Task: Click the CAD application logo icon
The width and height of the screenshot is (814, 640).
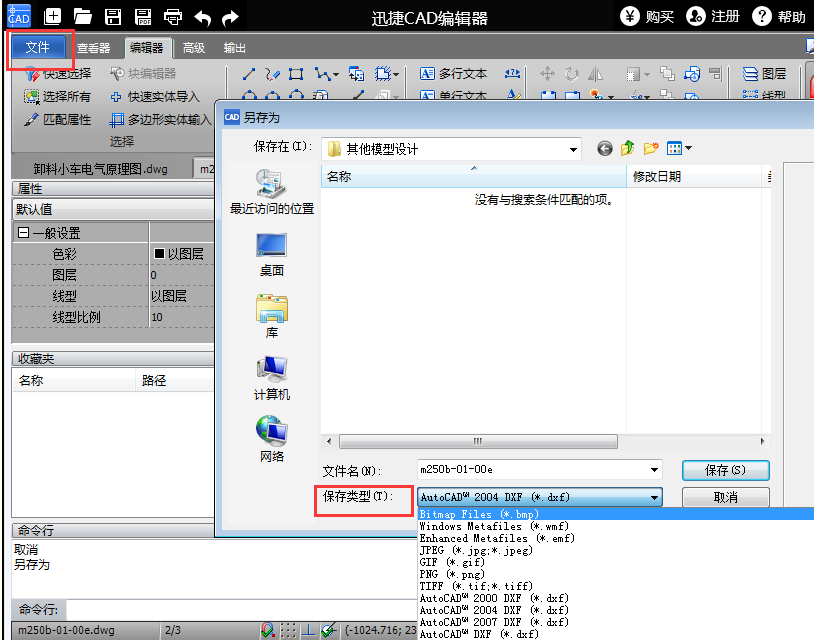Action: click(18, 16)
